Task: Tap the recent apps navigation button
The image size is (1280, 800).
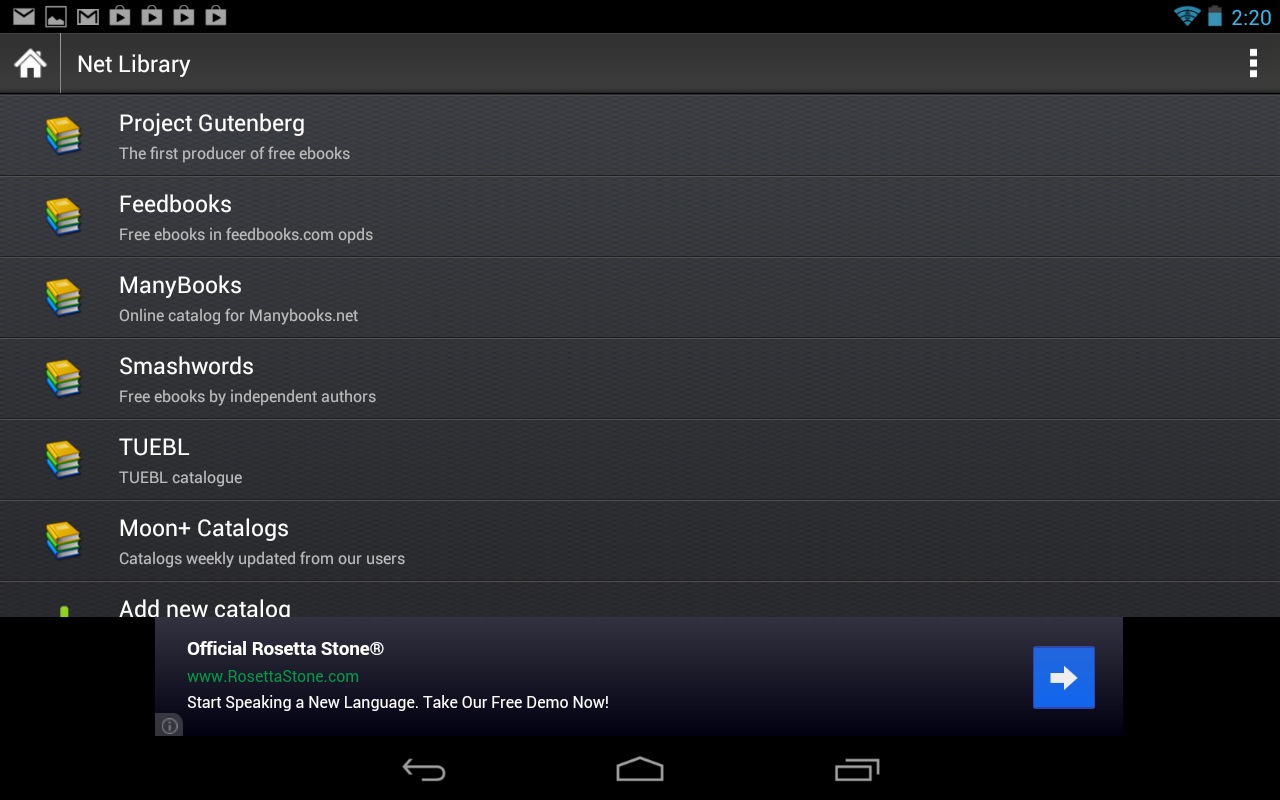Action: pyautogui.click(x=857, y=769)
